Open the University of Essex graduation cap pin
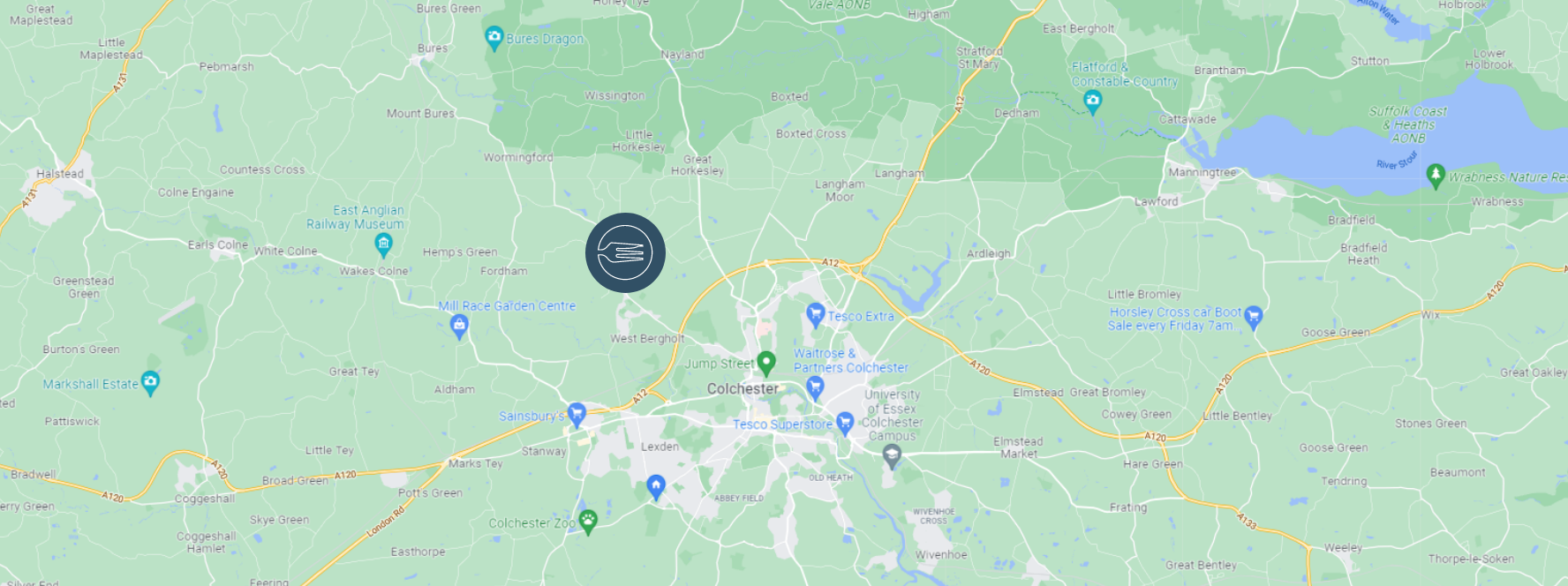The height and width of the screenshot is (586, 1568). click(x=892, y=456)
